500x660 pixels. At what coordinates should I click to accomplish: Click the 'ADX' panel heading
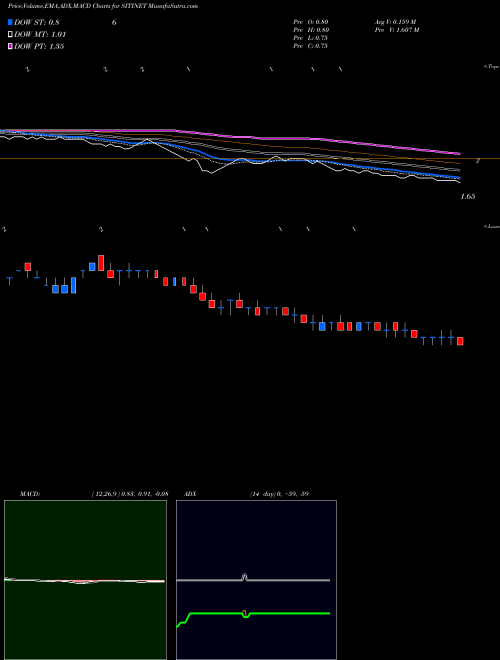(190, 494)
